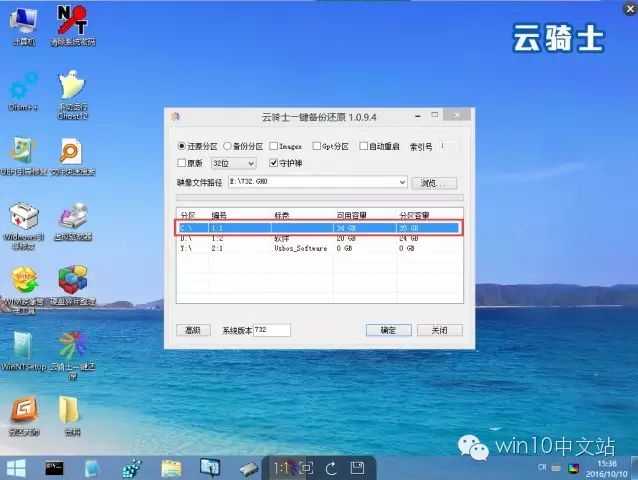Image resolution: width=638 pixels, height=480 pixels.
Task: Click the CH language indicator in tray
Action: pos(542,467)
